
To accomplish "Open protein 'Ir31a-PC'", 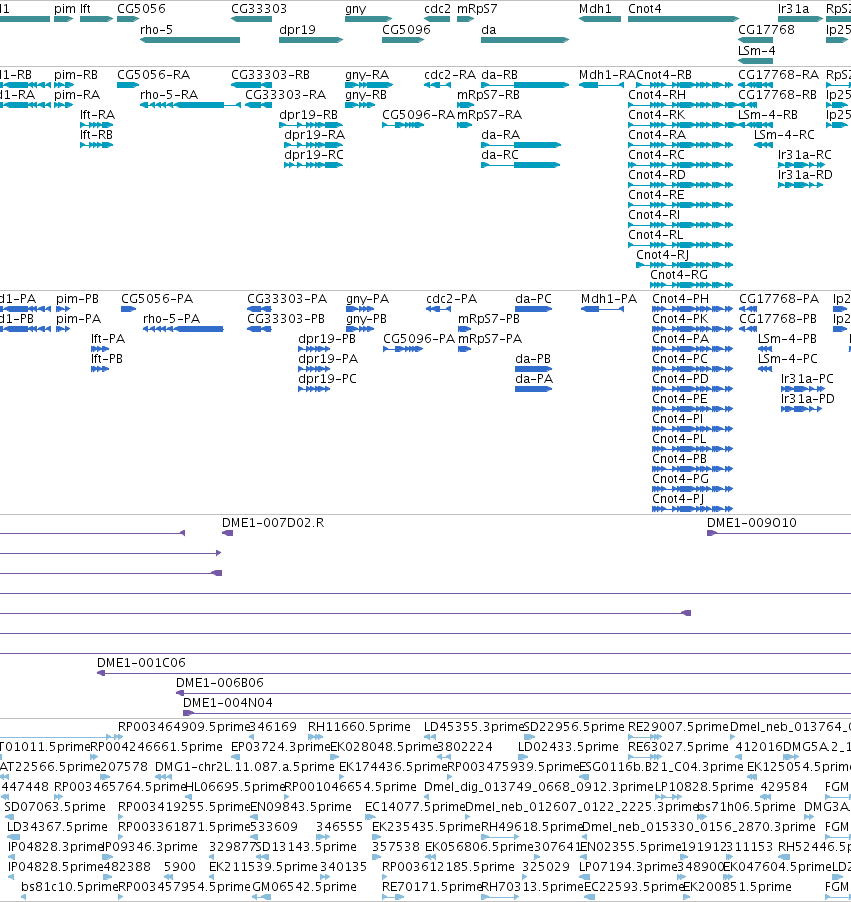I will coord(807,379).
